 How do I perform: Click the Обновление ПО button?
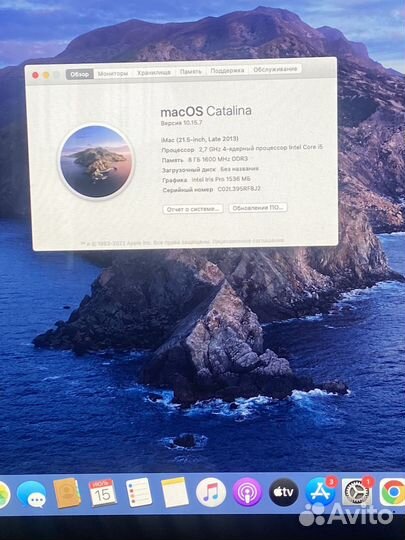click(258, 208)
